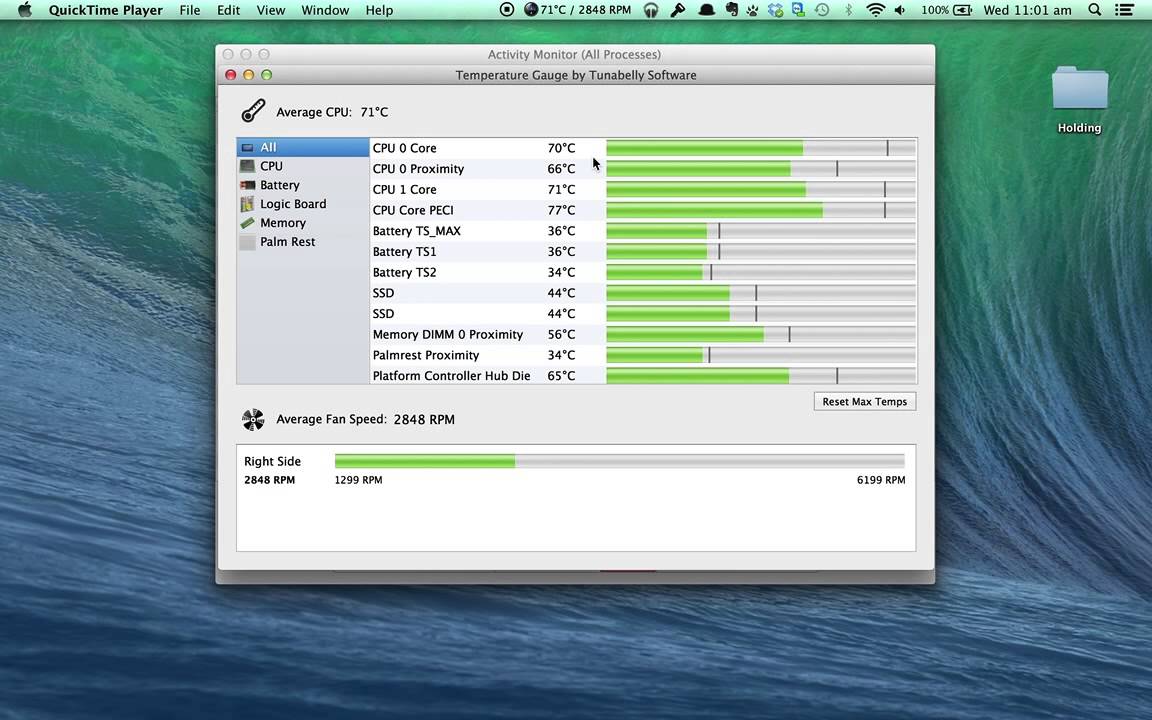1152x720 pixels.
Task: Click the thermometer icon beside Average CPU
Action: 253,111
